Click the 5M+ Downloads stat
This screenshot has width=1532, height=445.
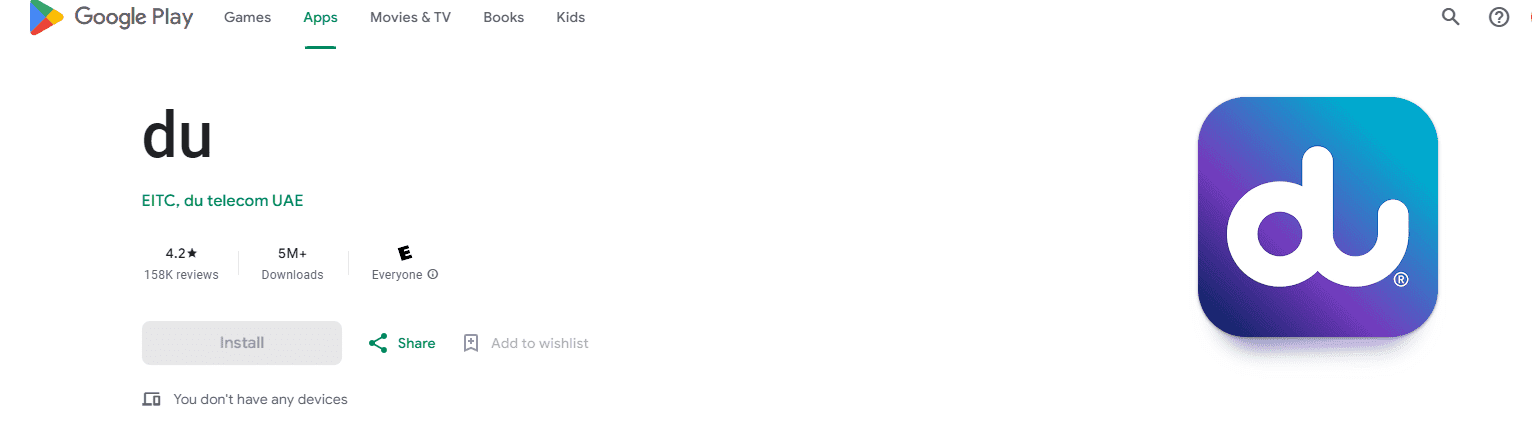[292, 263]
